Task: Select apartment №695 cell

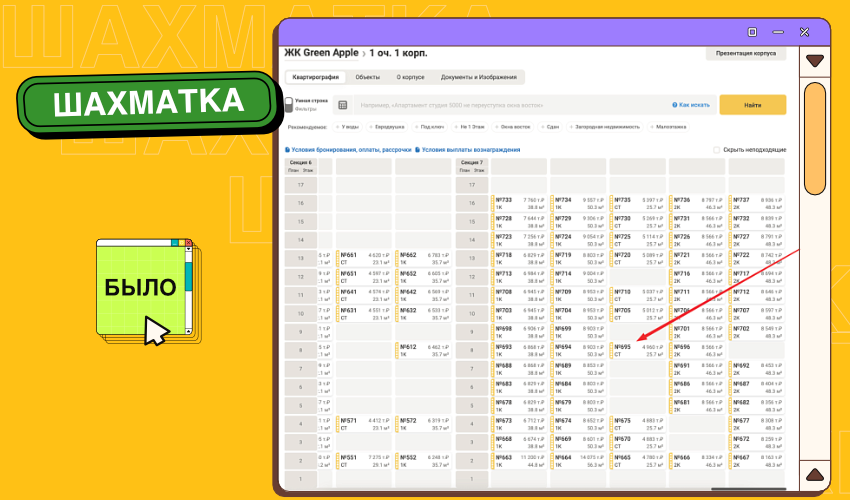Action: [636, 350]
